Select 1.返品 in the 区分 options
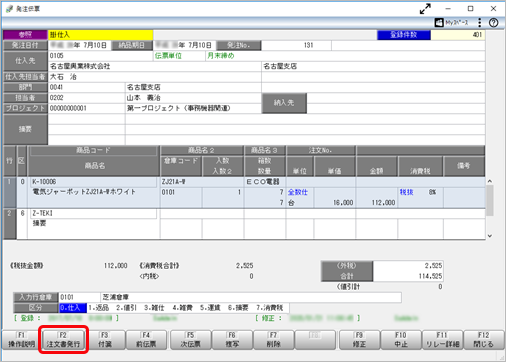 pyautogui.click(x=99, y=308)
